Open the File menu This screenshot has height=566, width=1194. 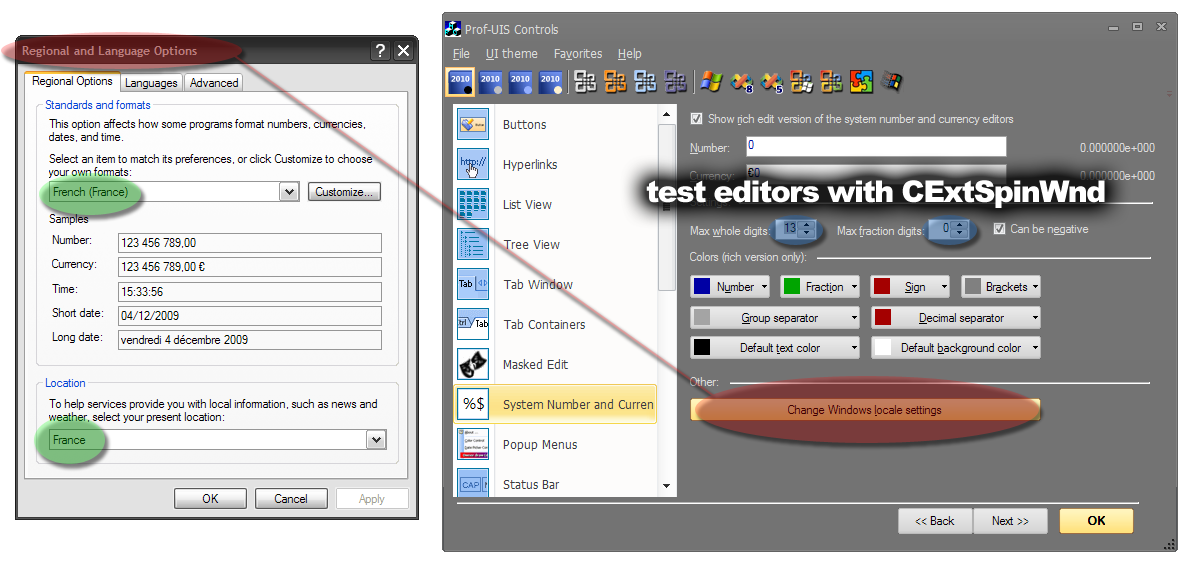(461, 53)
